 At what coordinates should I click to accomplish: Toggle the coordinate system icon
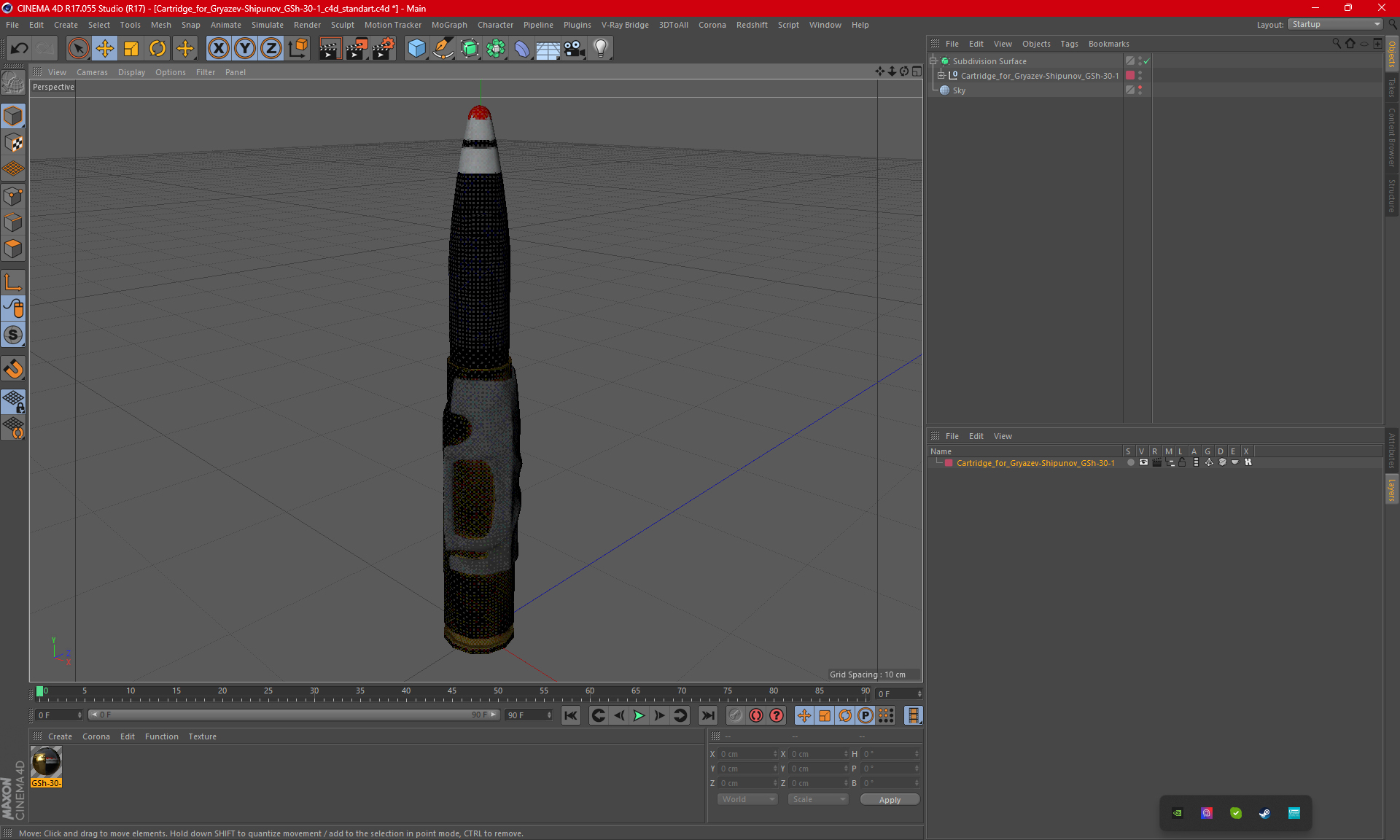click(297, 48)
